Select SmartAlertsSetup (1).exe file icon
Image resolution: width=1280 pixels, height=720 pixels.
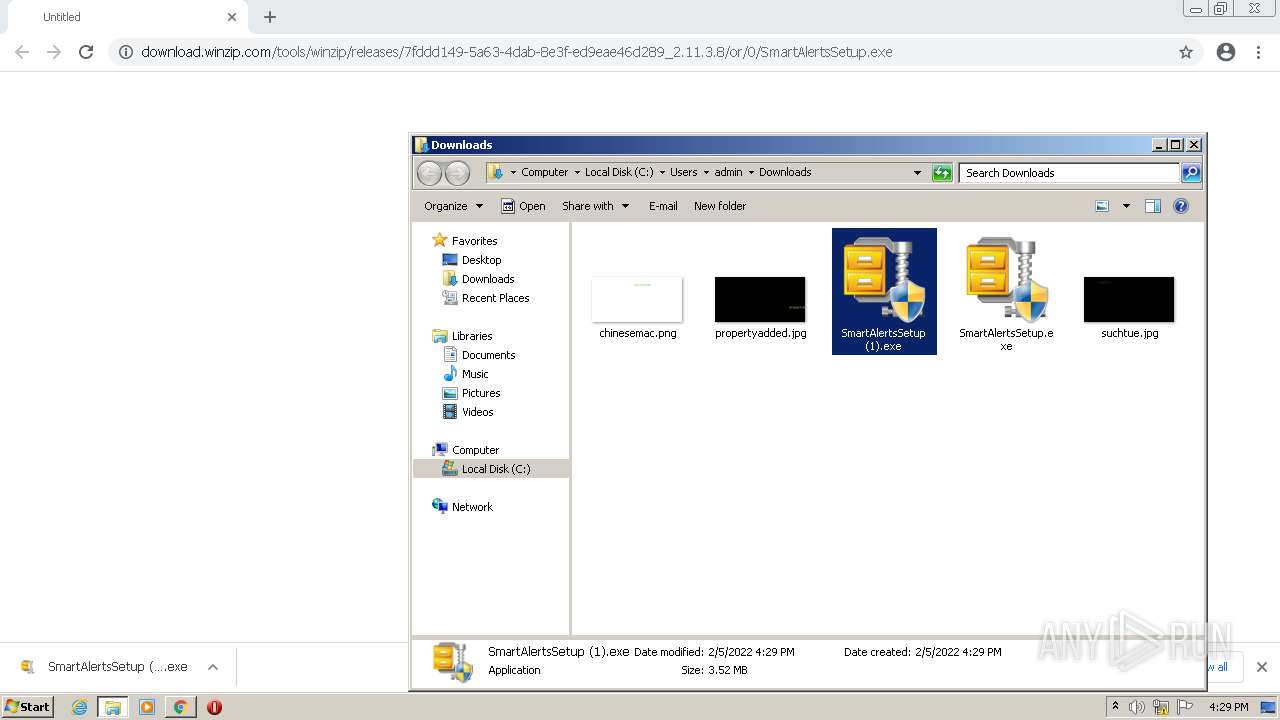pyautogui.click(x=884, y=280)
